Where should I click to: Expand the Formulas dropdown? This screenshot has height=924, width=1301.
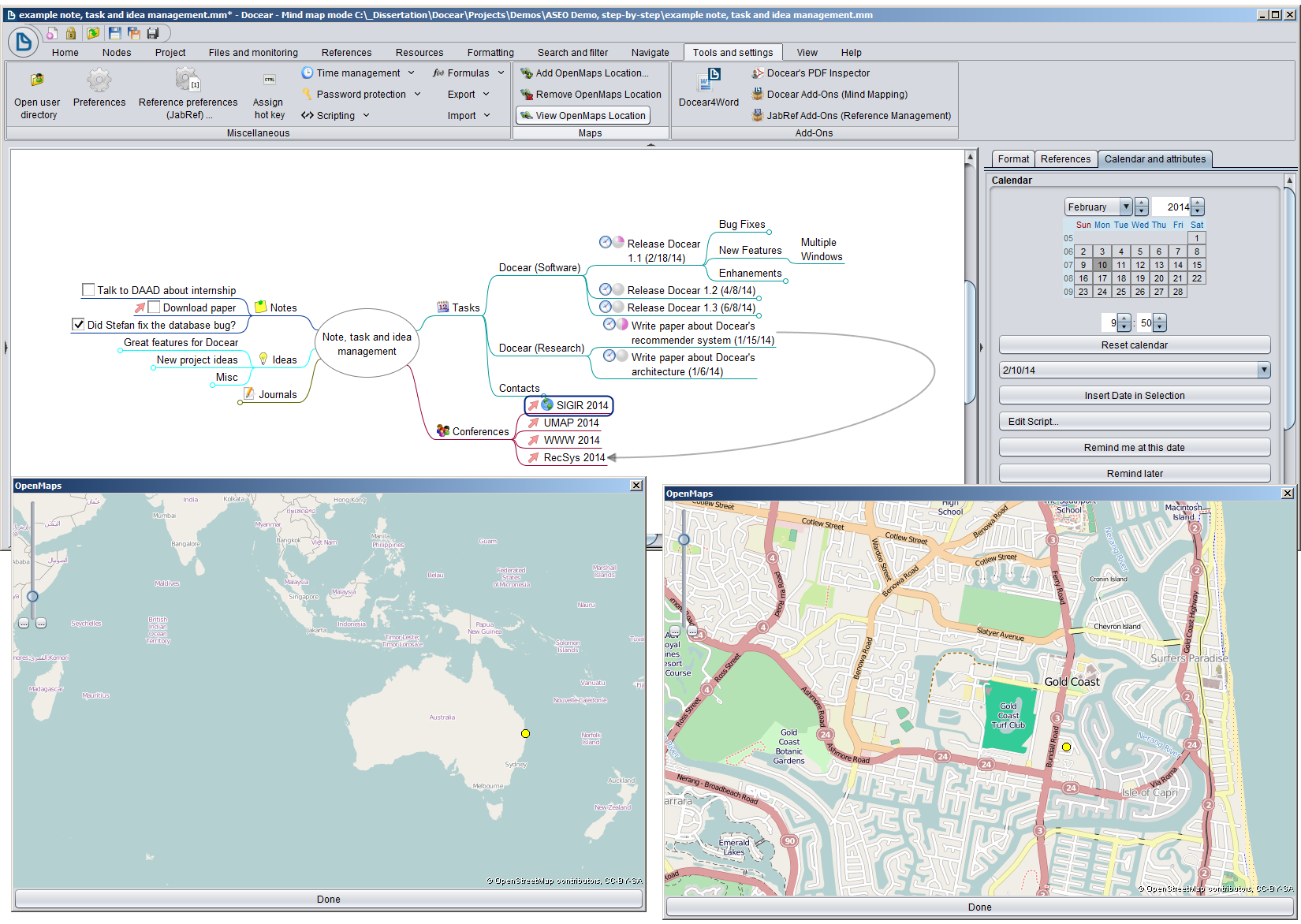501,73
